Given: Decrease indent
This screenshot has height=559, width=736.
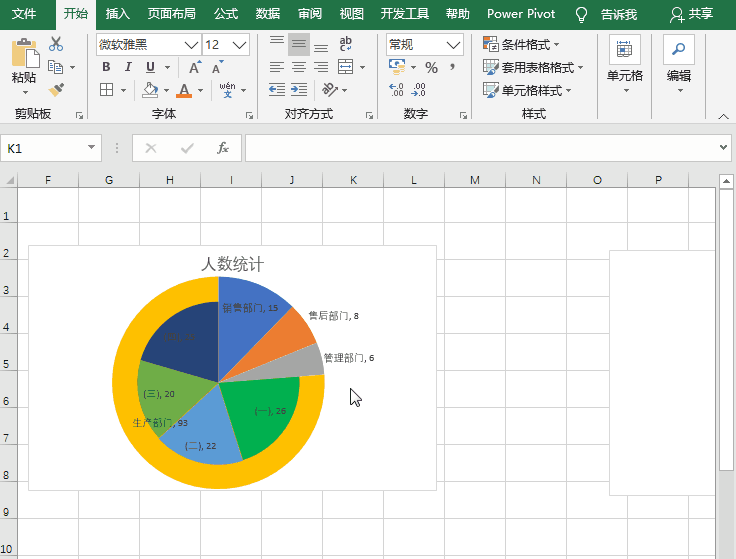Looking at the screenshot, I should [276, 89].
